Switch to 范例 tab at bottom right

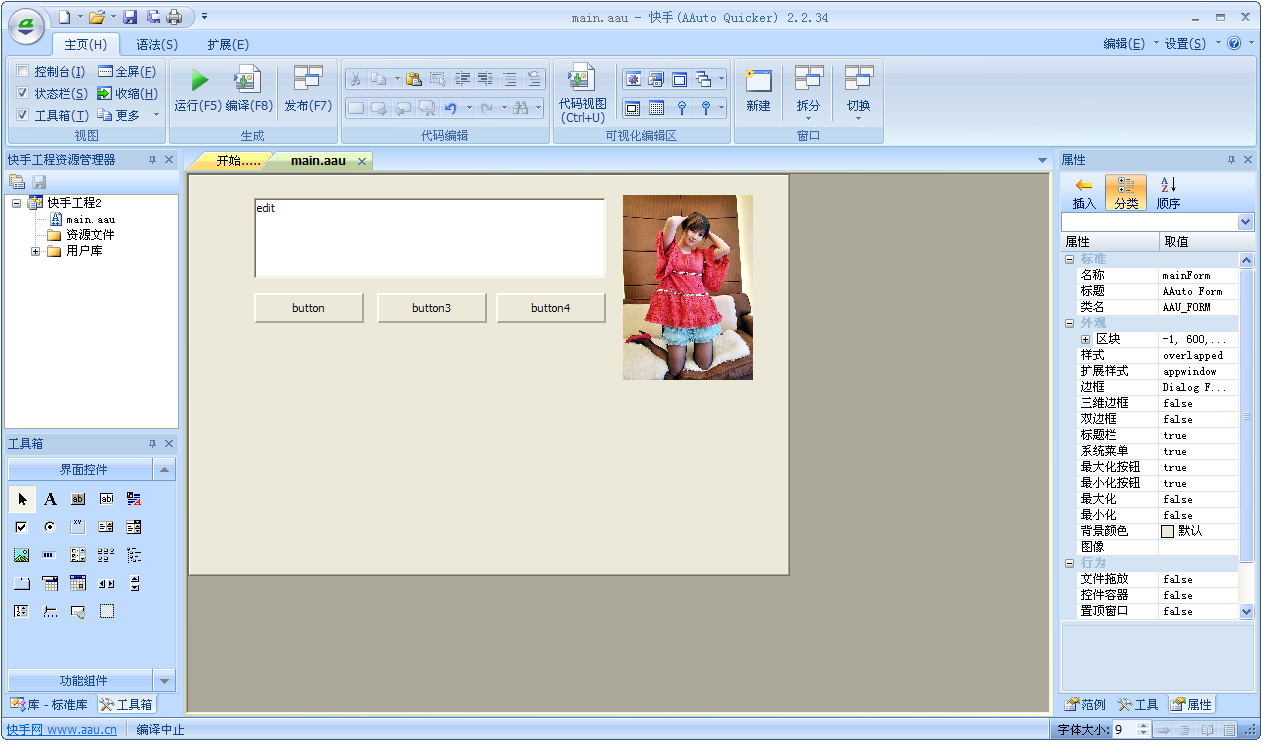[x=1085, y=704]
